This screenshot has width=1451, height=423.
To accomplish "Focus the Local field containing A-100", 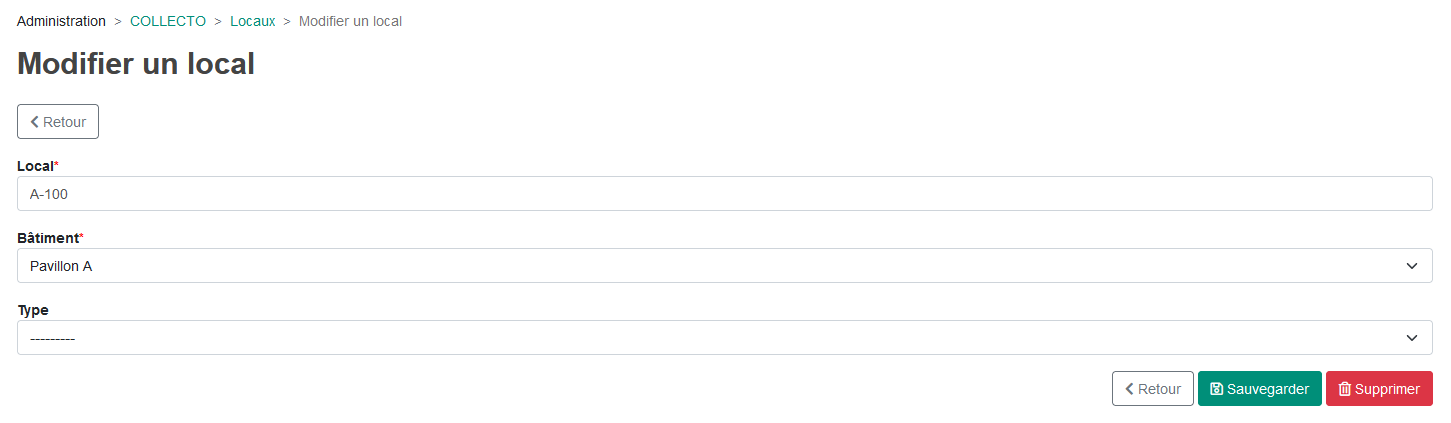I will click(x=725, y=194).
